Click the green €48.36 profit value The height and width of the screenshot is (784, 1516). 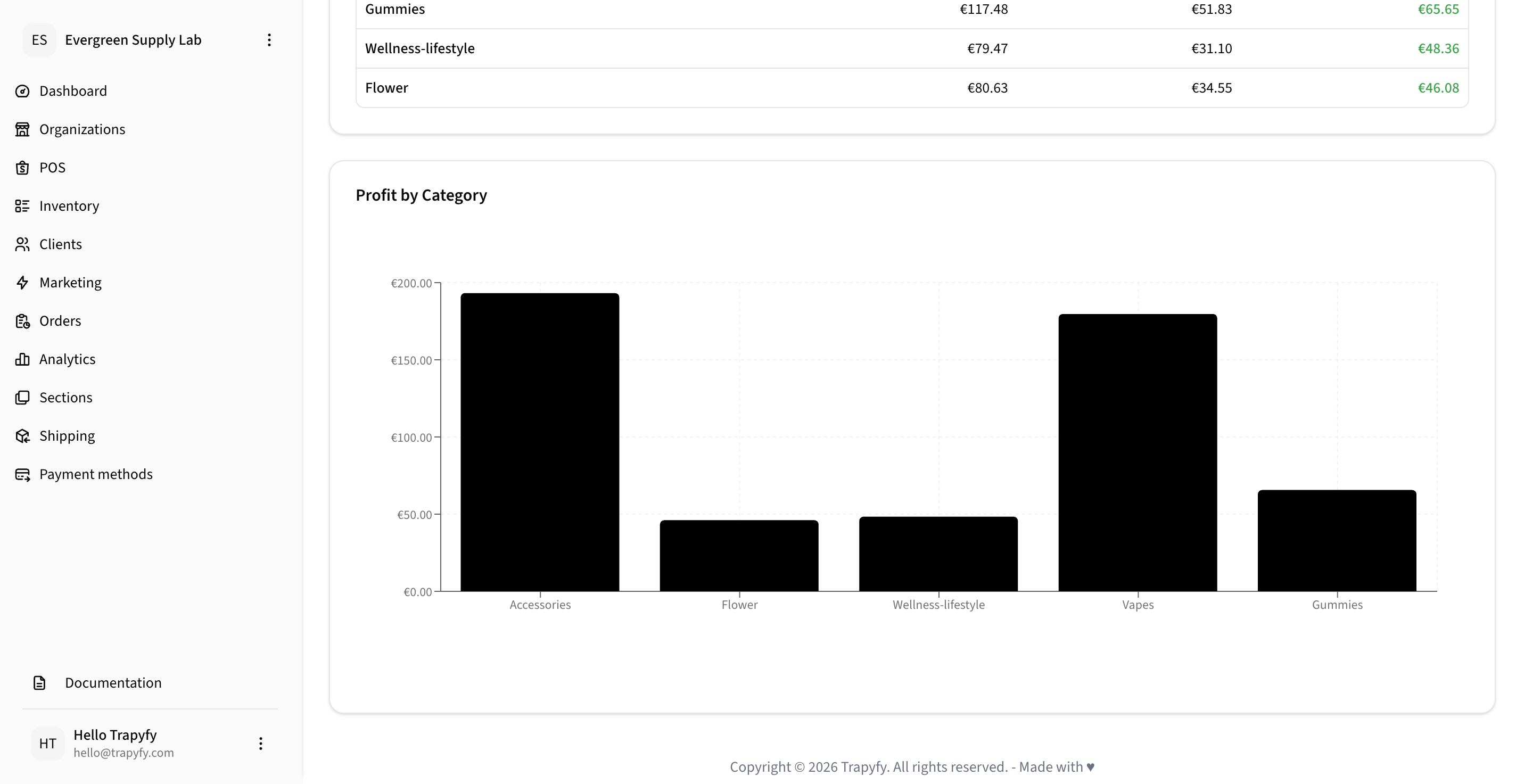[1438, 48]
